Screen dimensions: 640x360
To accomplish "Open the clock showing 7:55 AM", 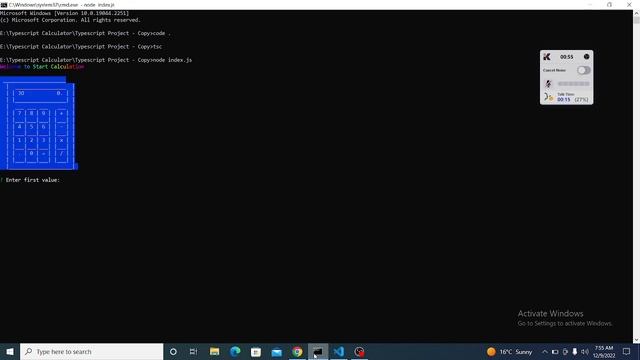I will click(604, 351).
